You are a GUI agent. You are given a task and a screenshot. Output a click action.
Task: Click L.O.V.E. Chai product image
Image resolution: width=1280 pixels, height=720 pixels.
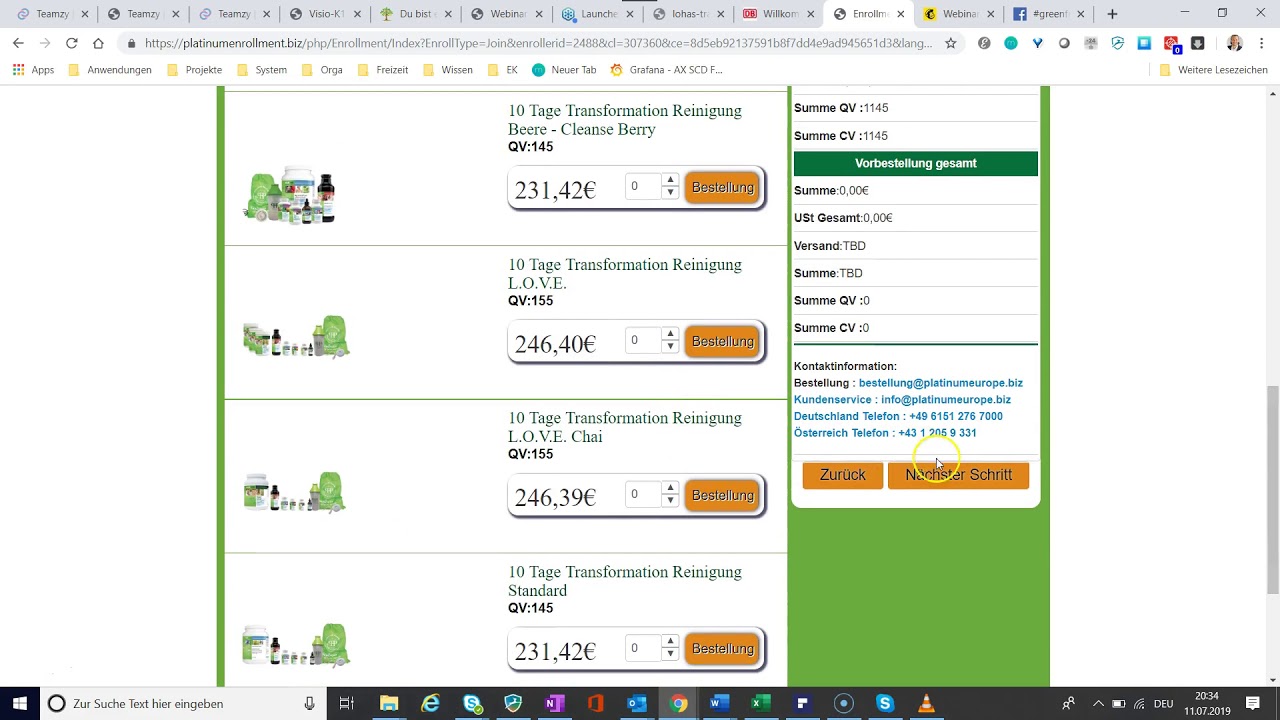pos(295,493)
